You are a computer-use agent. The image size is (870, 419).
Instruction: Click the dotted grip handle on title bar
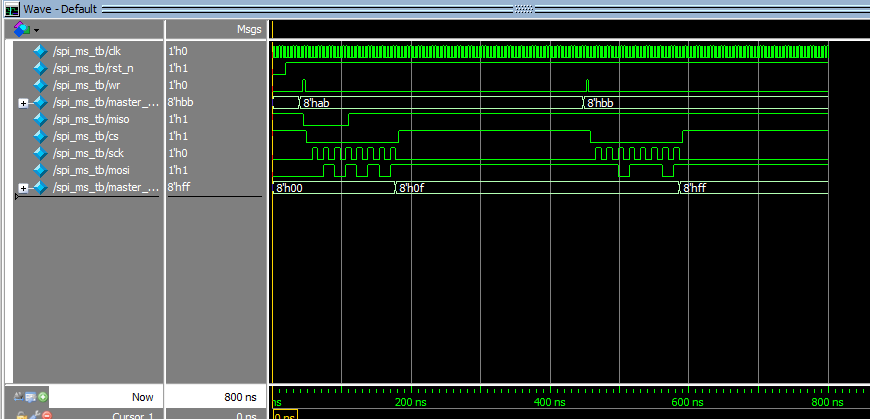pos(524,8)
